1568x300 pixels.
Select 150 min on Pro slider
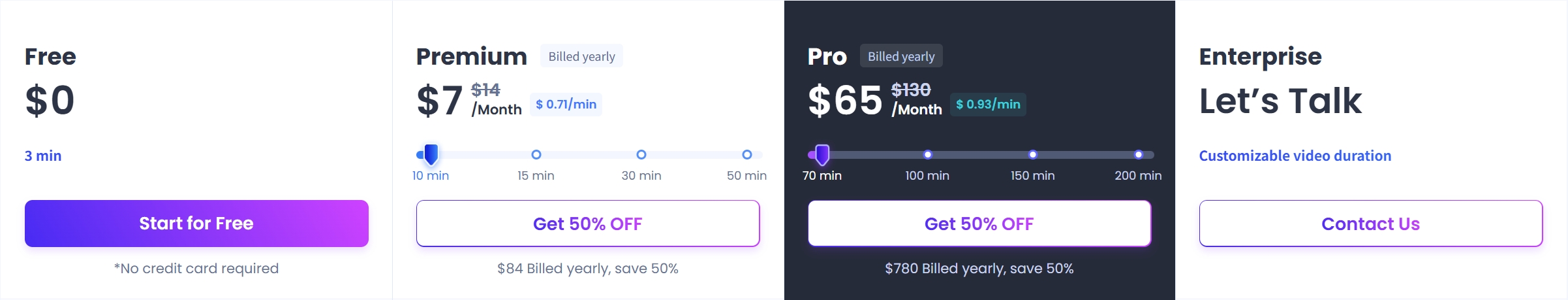pos(1033,155)
